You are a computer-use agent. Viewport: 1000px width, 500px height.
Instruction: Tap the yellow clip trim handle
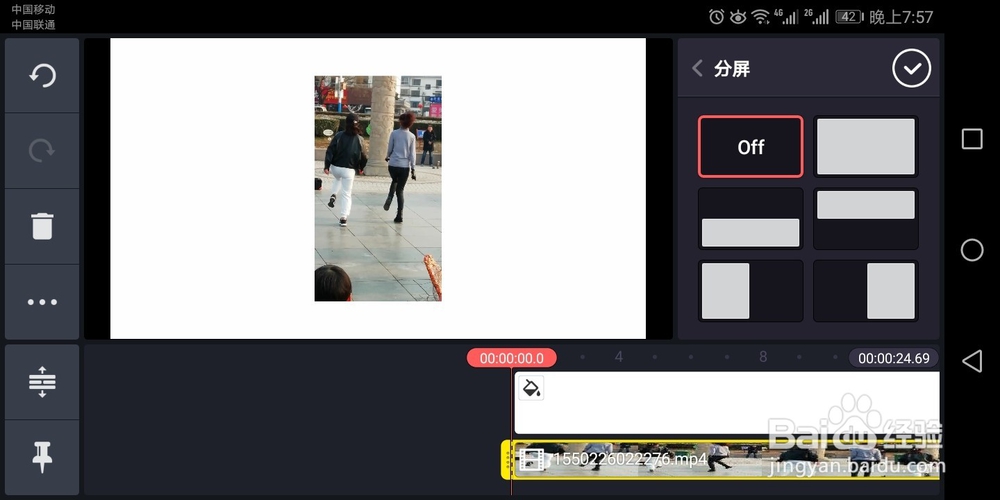[506, 459]
